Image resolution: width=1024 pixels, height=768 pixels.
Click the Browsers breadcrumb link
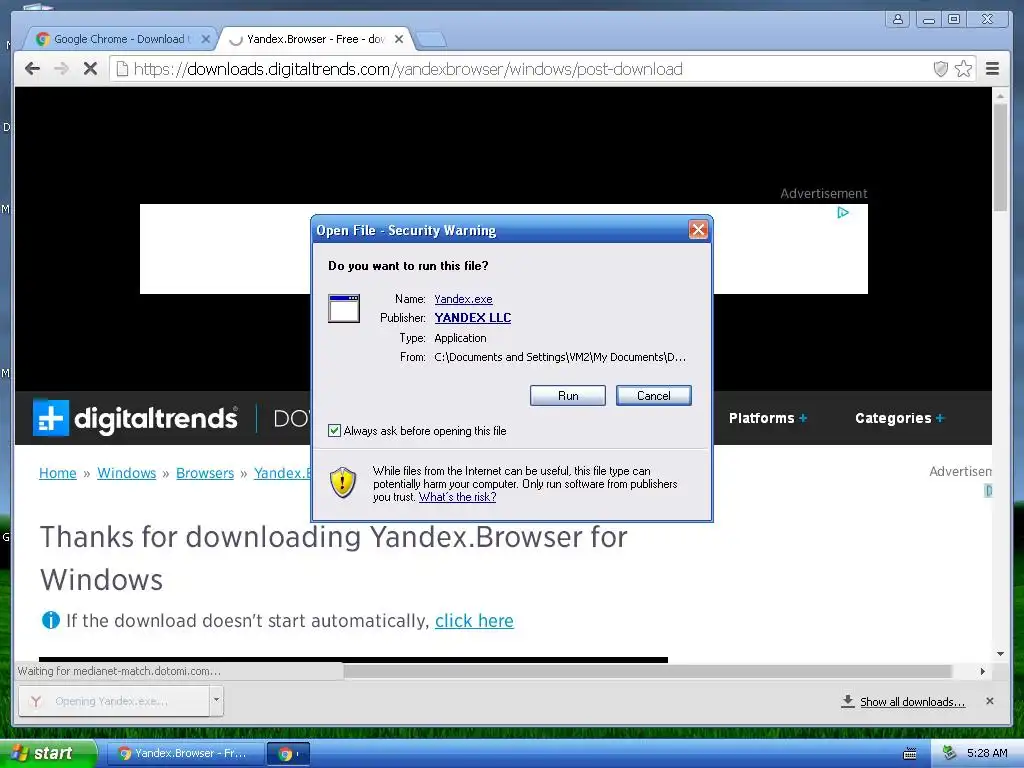point(205,473)
